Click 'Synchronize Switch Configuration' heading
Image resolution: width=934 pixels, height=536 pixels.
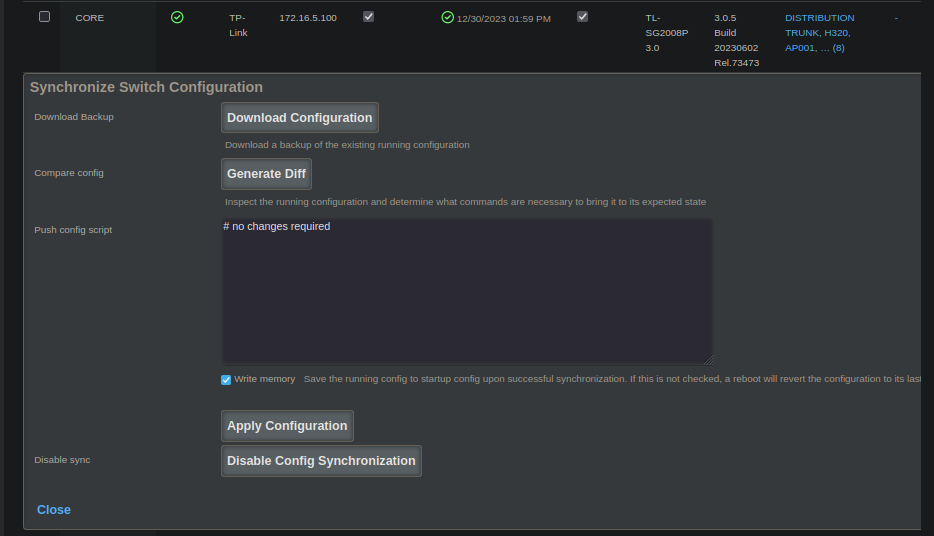click(146, 87)
